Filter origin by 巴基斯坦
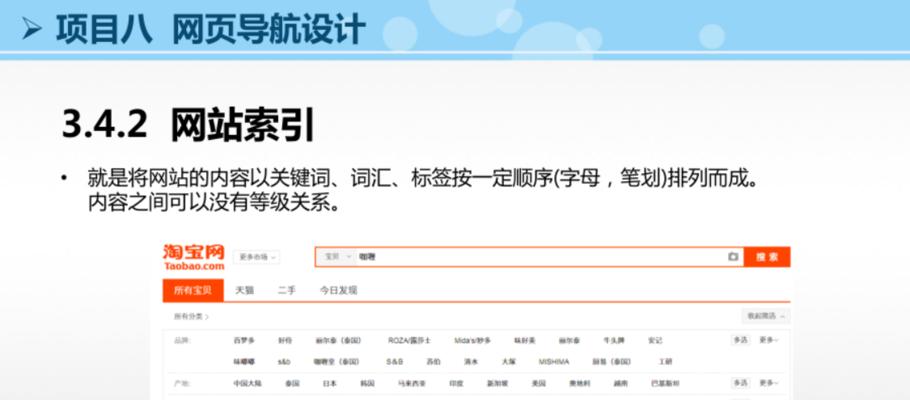 [x=666, y=384]
